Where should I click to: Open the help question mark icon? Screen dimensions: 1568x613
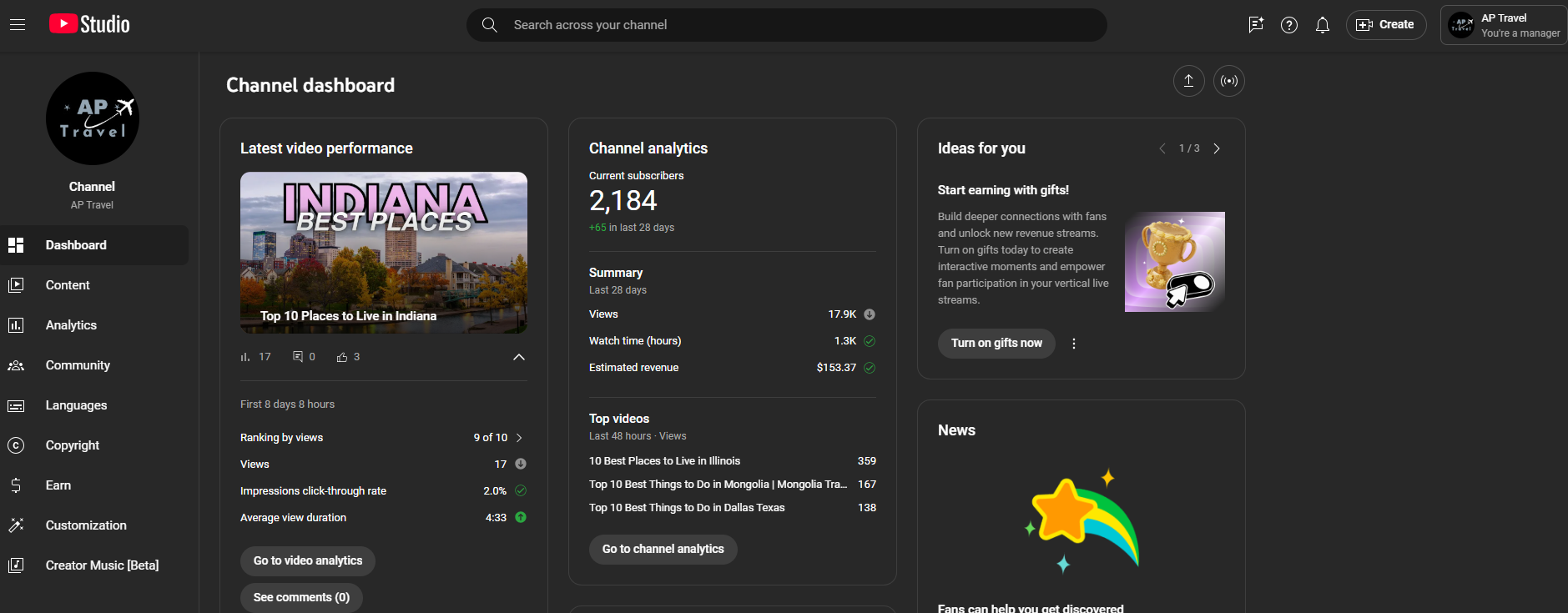click(1289, 25)
